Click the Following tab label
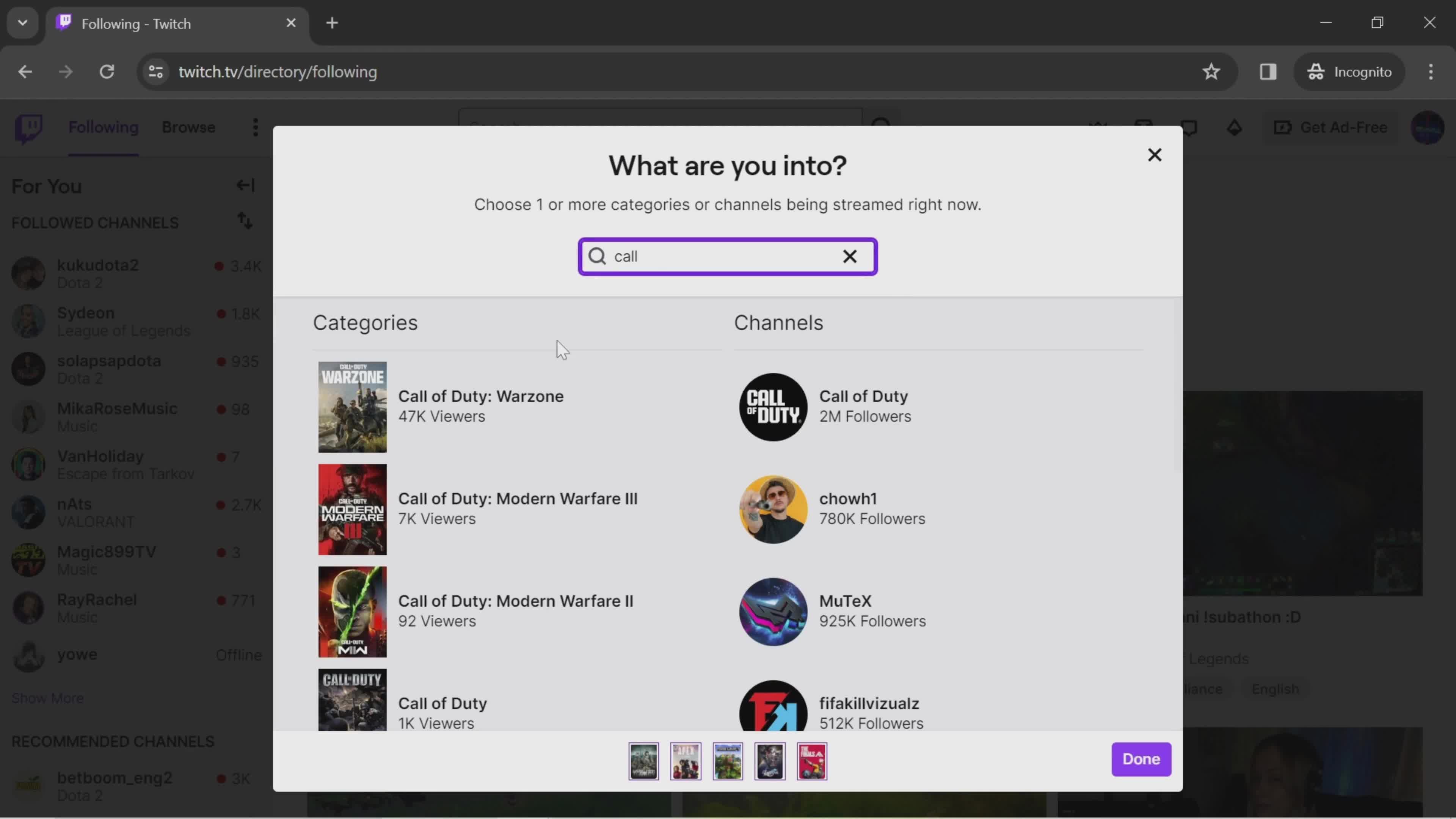 tap(103, 127)
